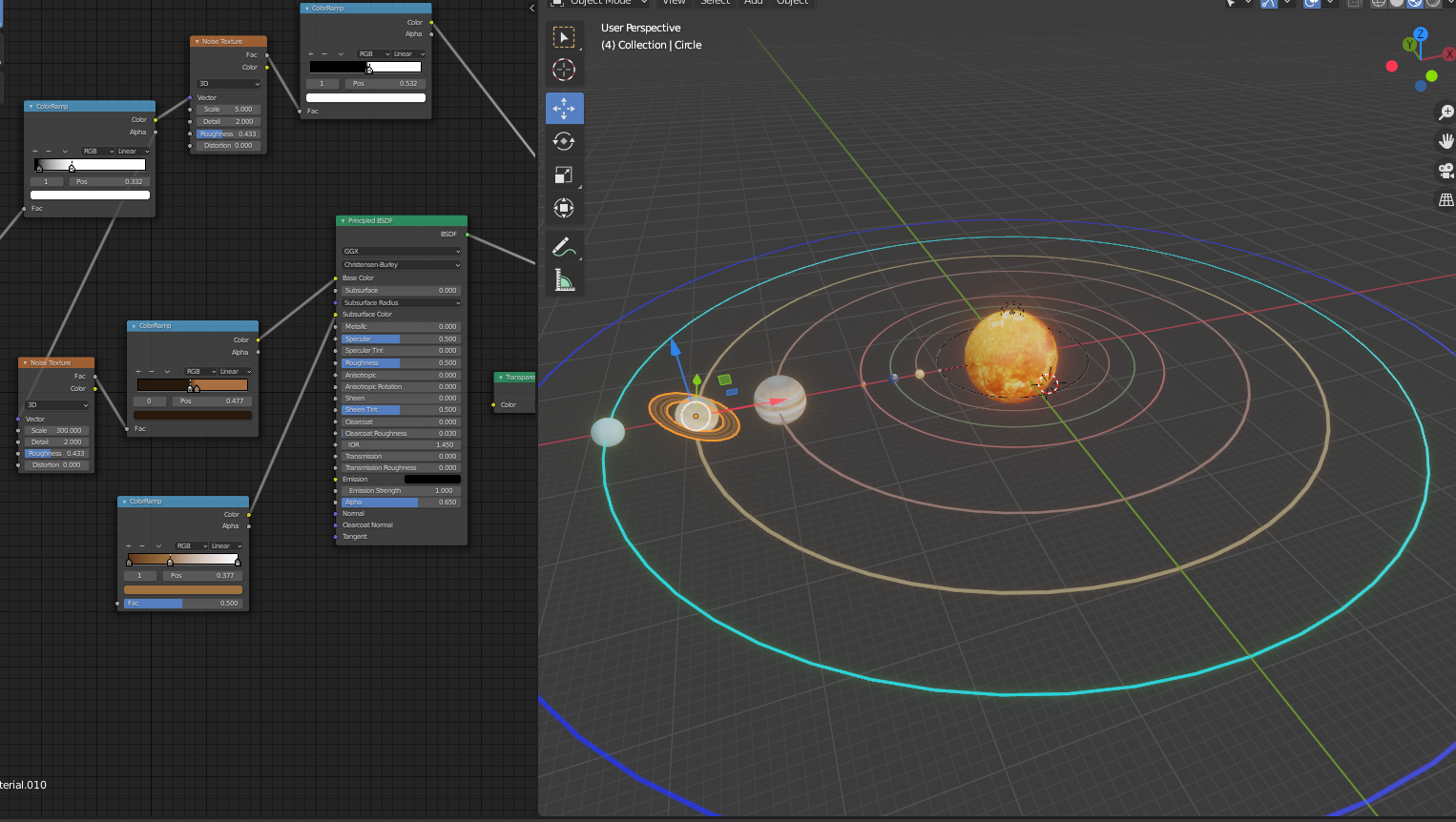The image size is (1456, 822).
Task: Select the Select Box tool in the viewport
Action: click(x=564, y=37)
